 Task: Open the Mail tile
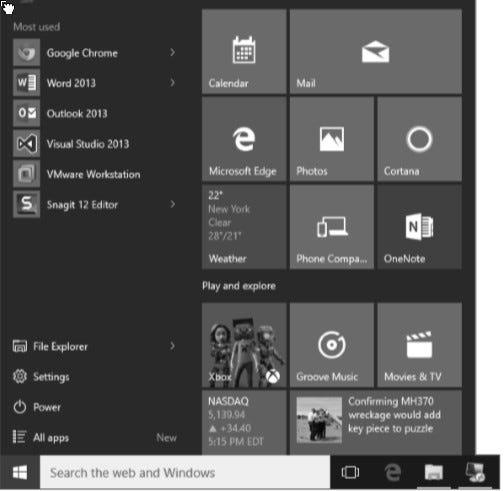tap(376, 51)
